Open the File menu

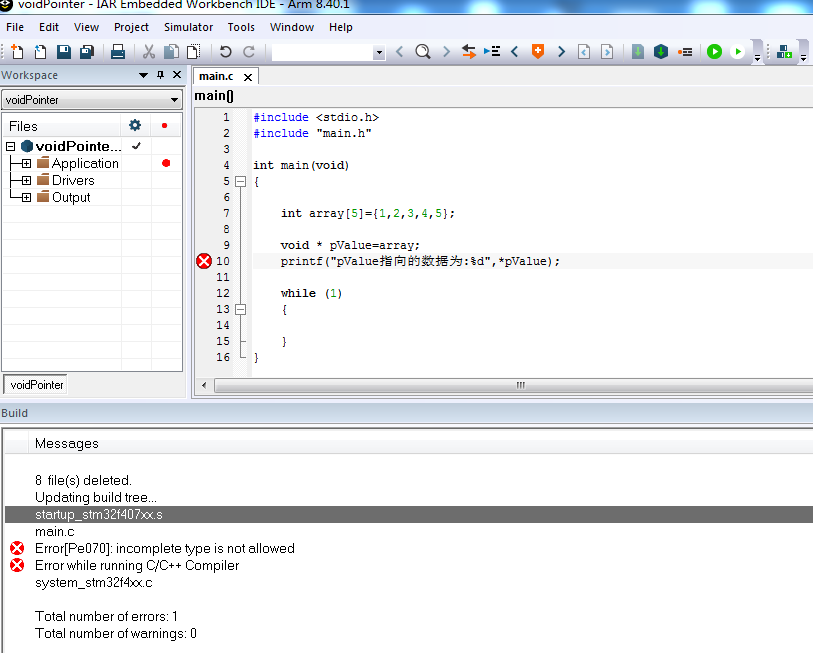pyautogui.click(x=15, y=27)
